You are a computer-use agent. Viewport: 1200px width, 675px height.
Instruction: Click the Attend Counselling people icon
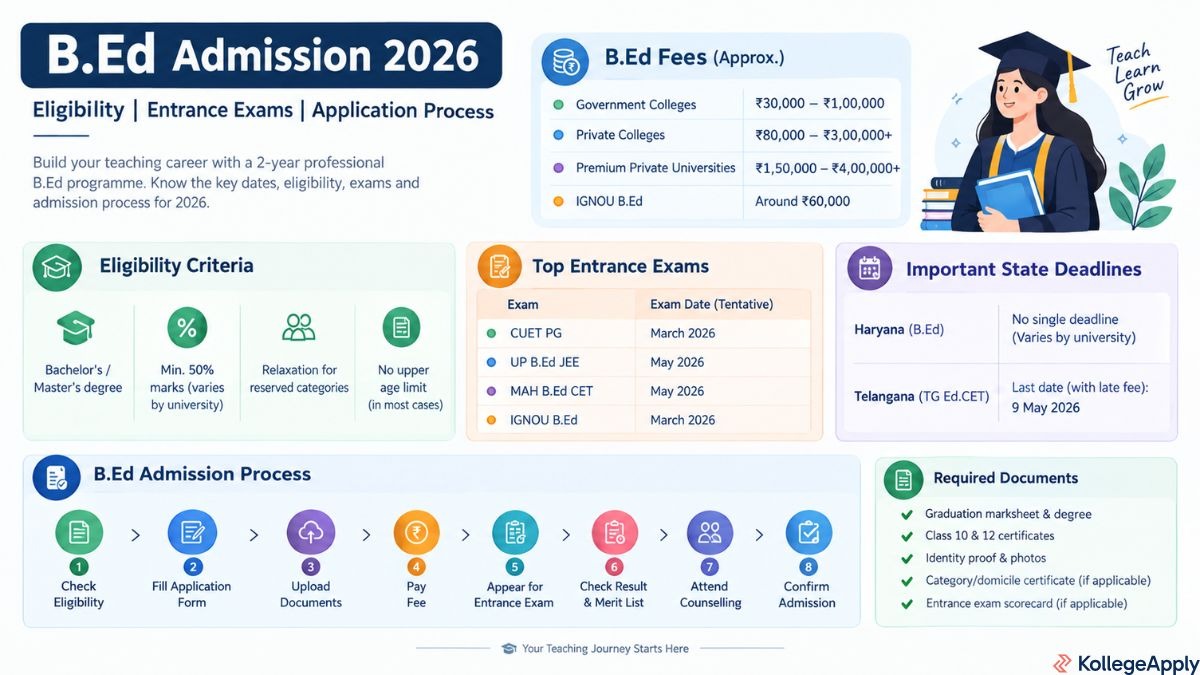point(710,533)
